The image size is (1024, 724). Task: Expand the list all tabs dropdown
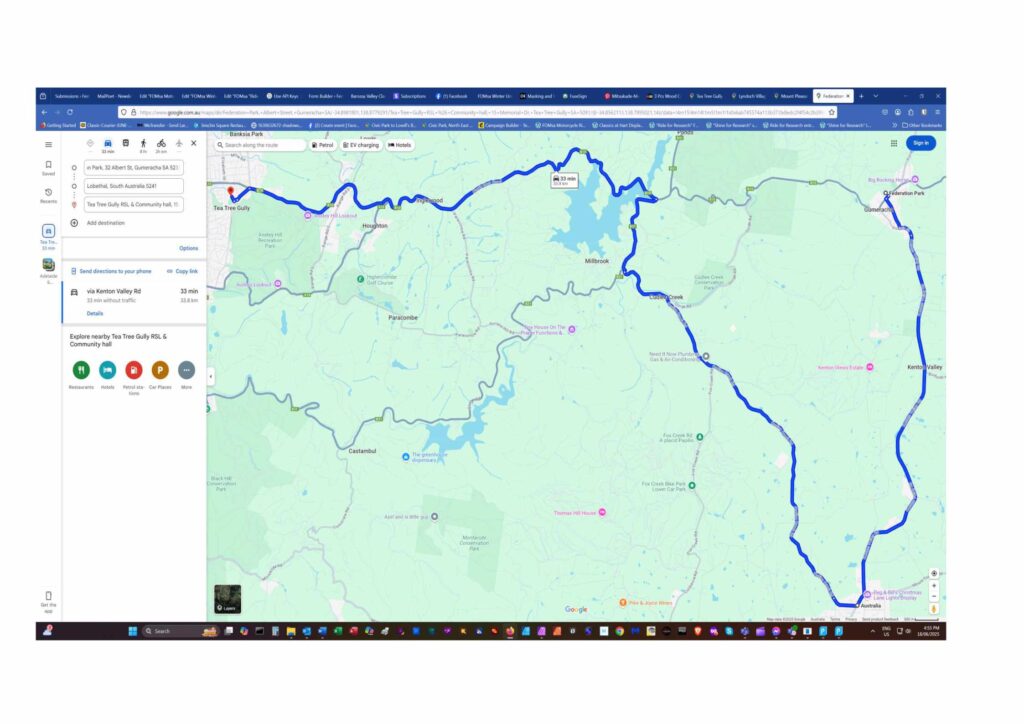(x=876, y=96)
